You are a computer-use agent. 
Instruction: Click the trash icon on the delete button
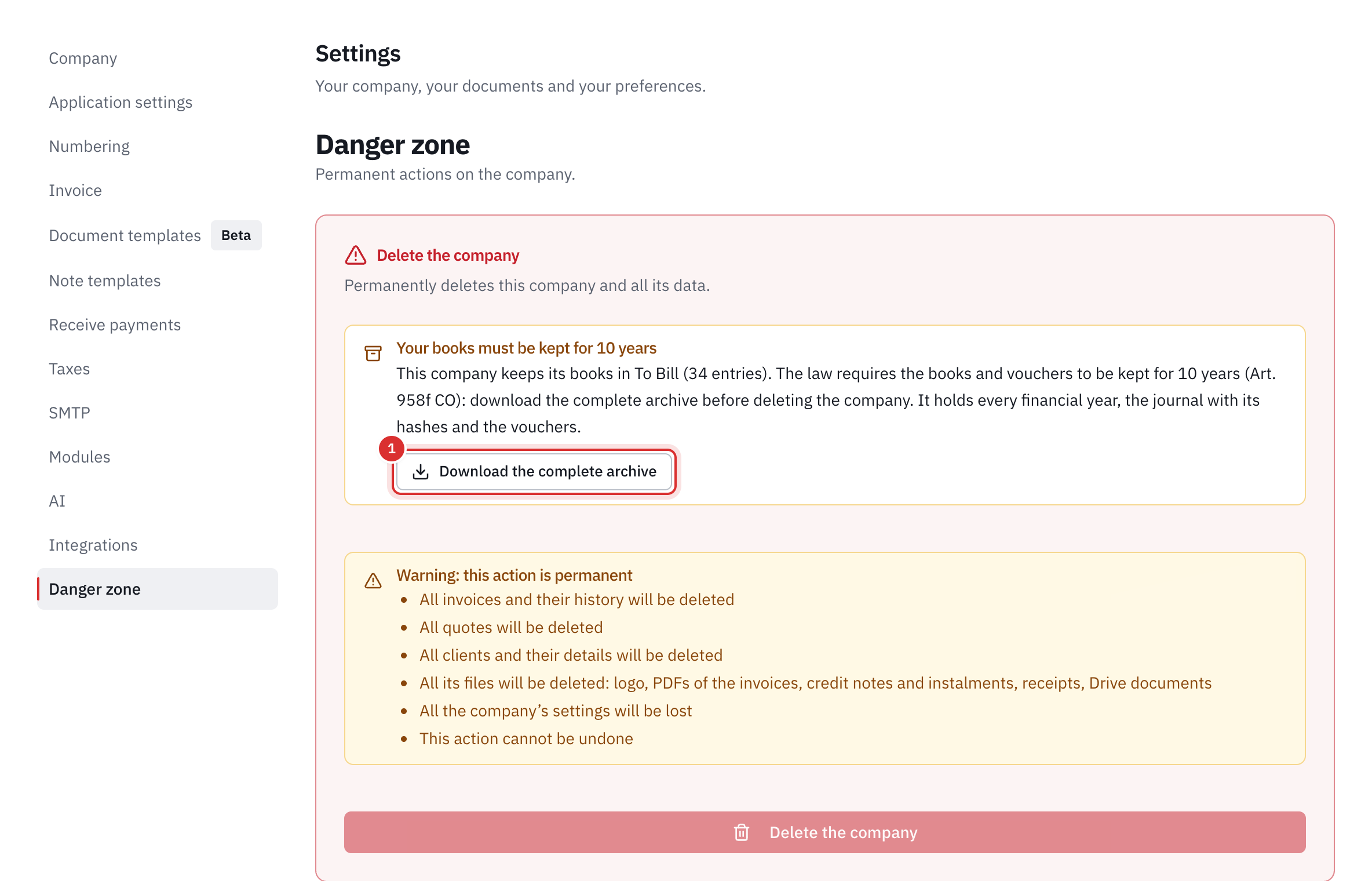click(742, 832)
